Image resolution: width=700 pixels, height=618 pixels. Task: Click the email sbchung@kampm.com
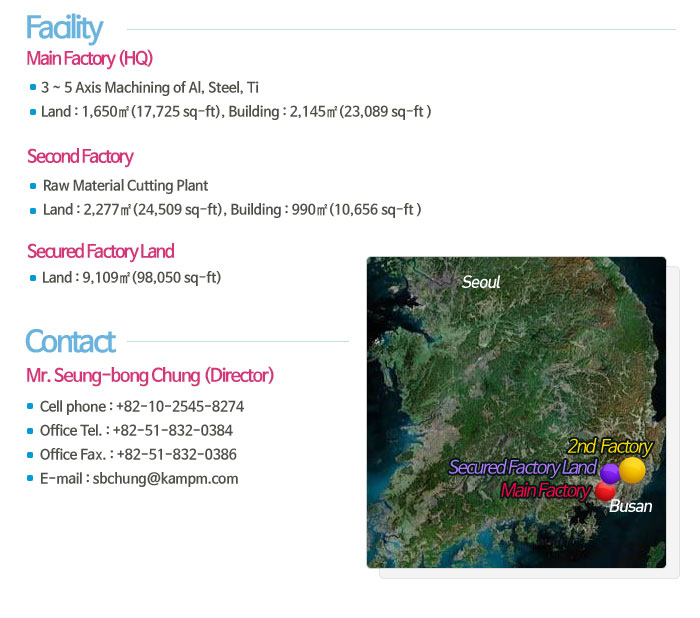[165, 479]
